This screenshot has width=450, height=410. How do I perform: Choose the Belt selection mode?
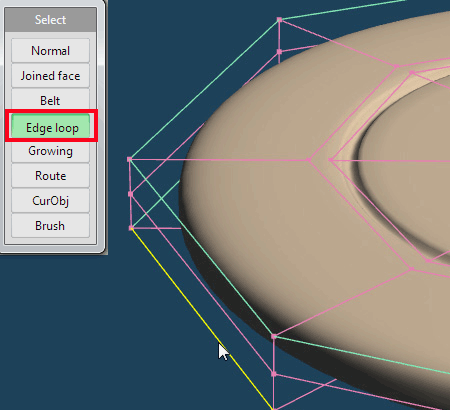(50, 99)
